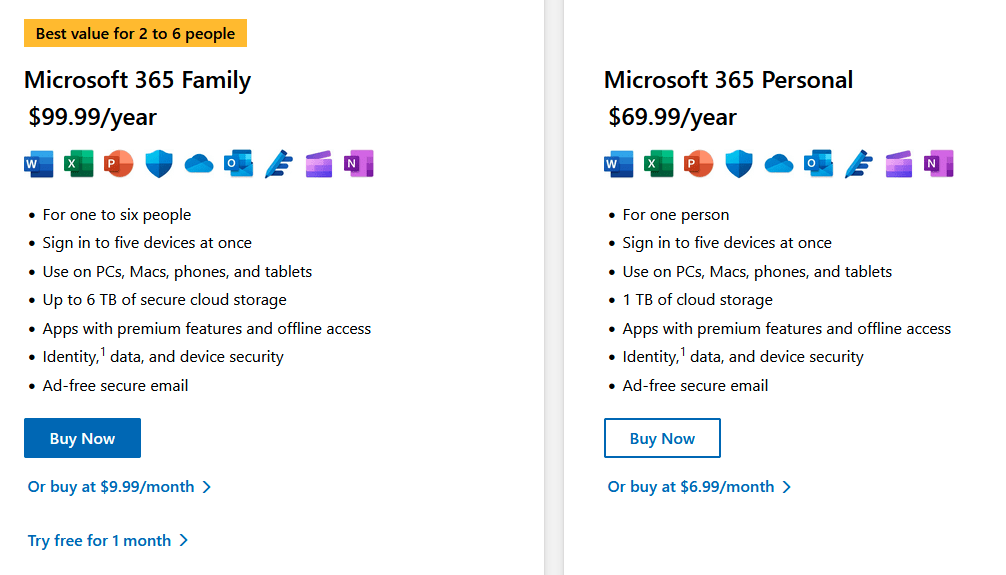Click the Outlook icon under Microsoft 365 Family
This screenshot has width=1006, height=575.
[x=239, y=164]
